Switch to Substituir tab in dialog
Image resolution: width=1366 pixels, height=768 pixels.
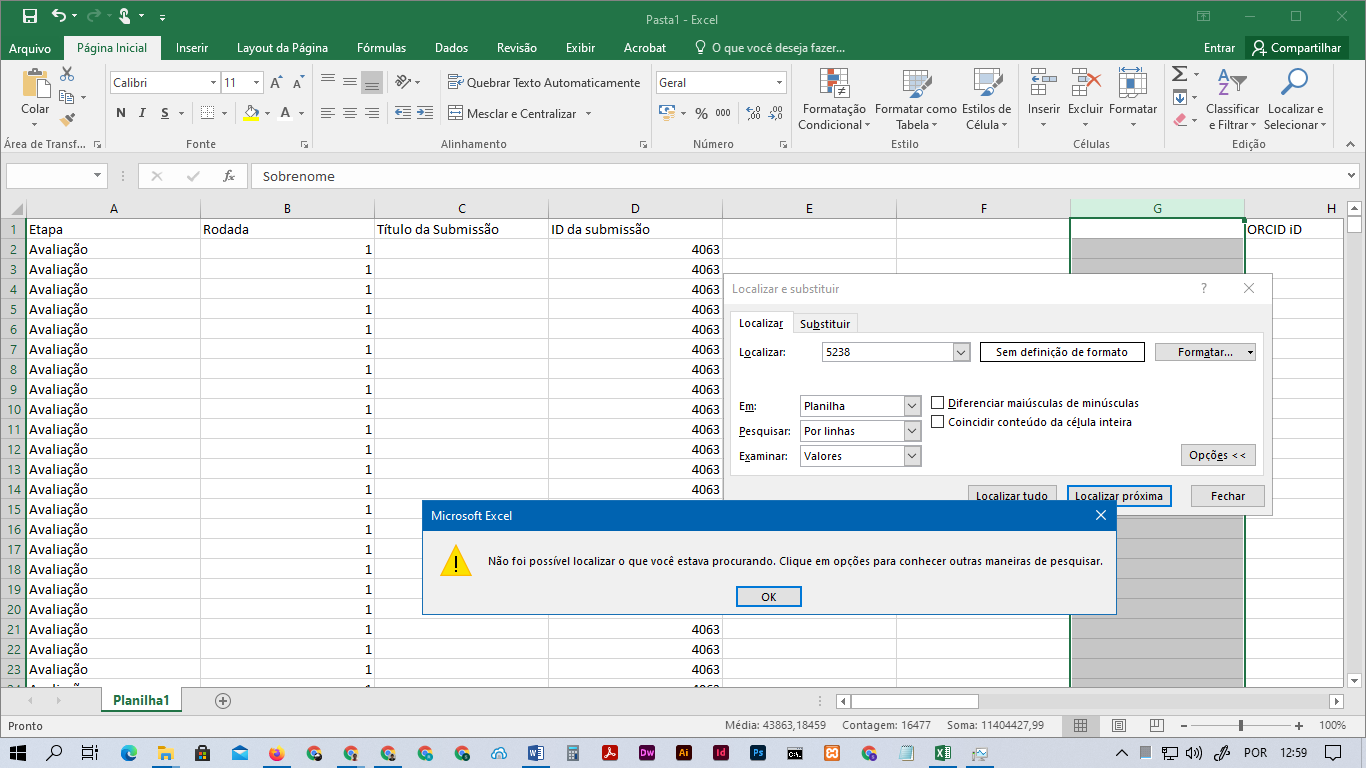[x=825, y=324]
